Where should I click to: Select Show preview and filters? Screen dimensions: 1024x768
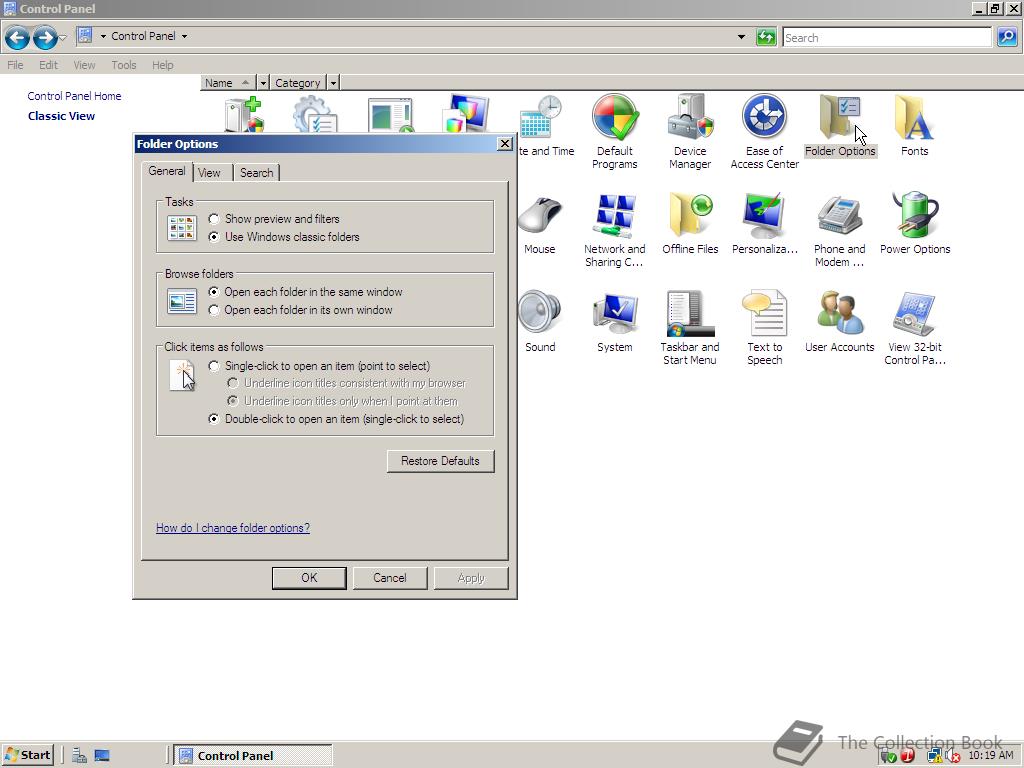pyautogui.click(x=214, y=219)
